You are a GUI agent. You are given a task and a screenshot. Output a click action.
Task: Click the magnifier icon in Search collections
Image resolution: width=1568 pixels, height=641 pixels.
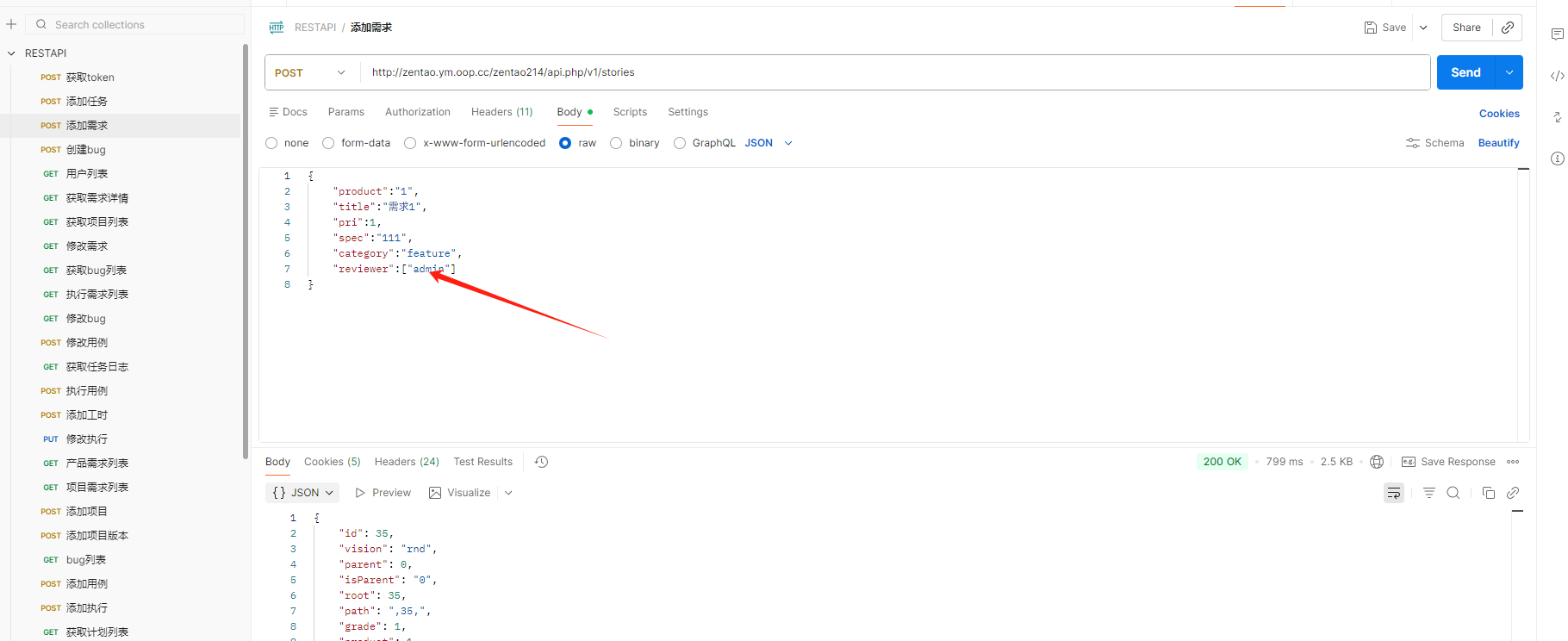pos(41,24)
